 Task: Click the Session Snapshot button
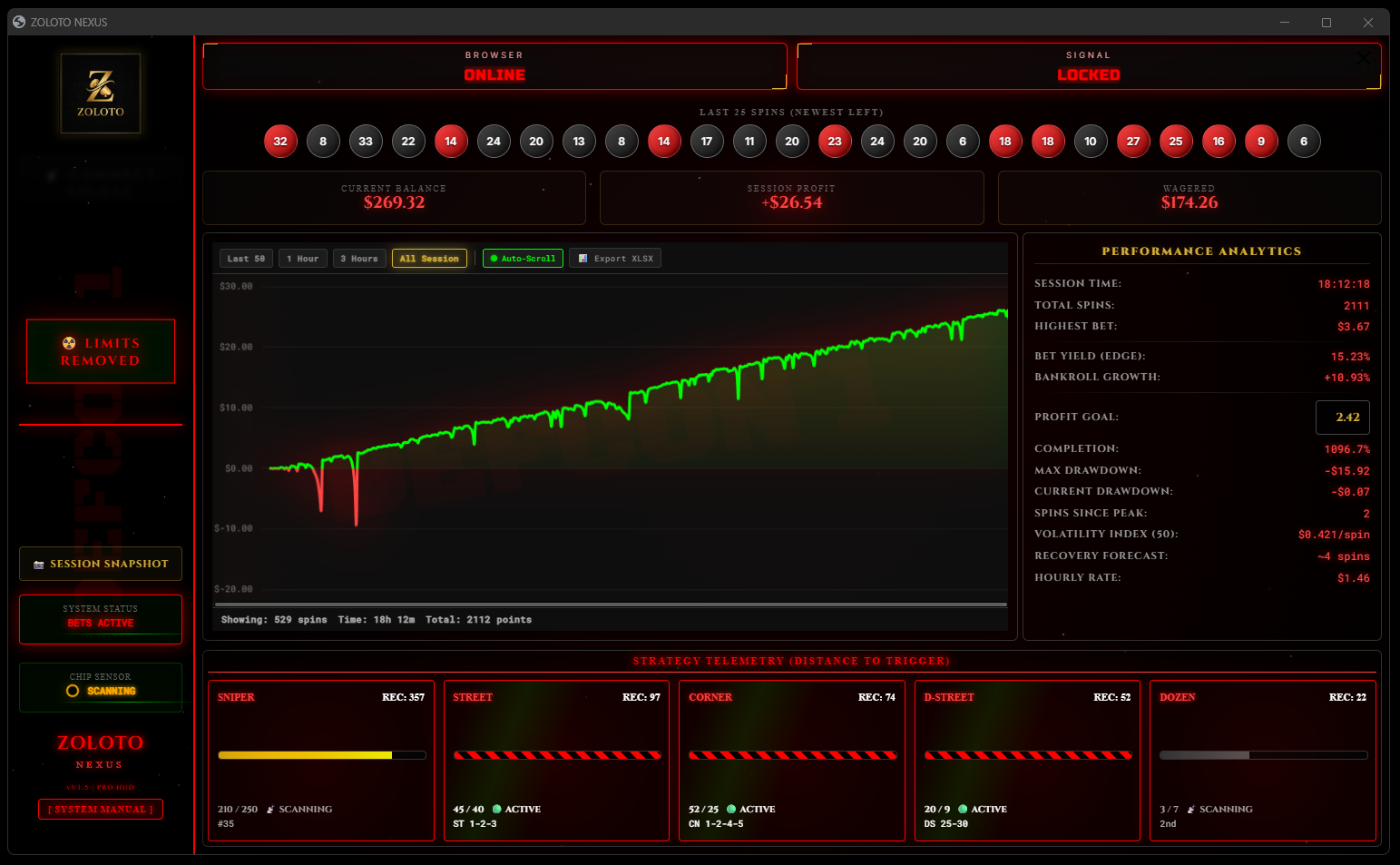tap(100, 564)
